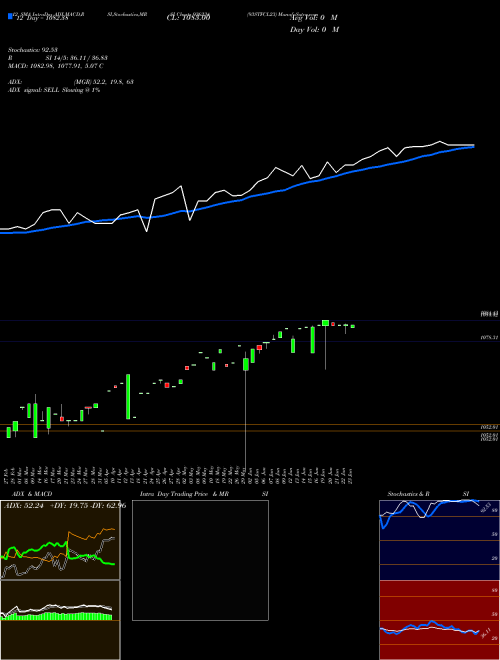Click the ADX (MGR) 52.2, 19.8, 63 line

pyautogui.click(x=71, y=82)
